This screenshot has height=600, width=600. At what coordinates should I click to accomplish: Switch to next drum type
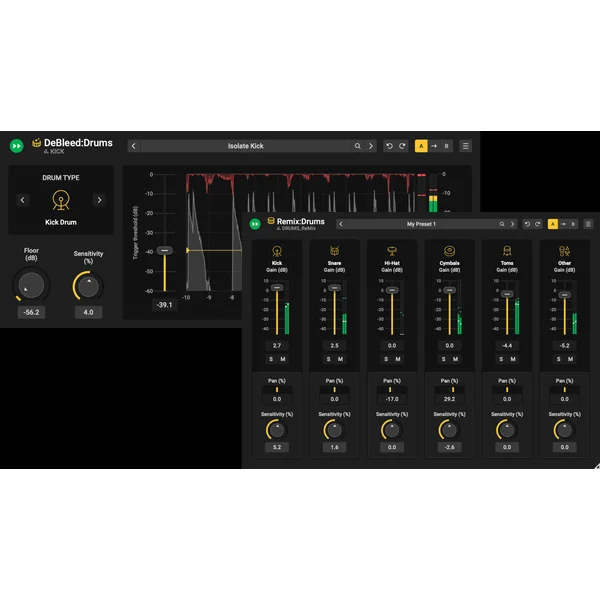pos(99,200)
